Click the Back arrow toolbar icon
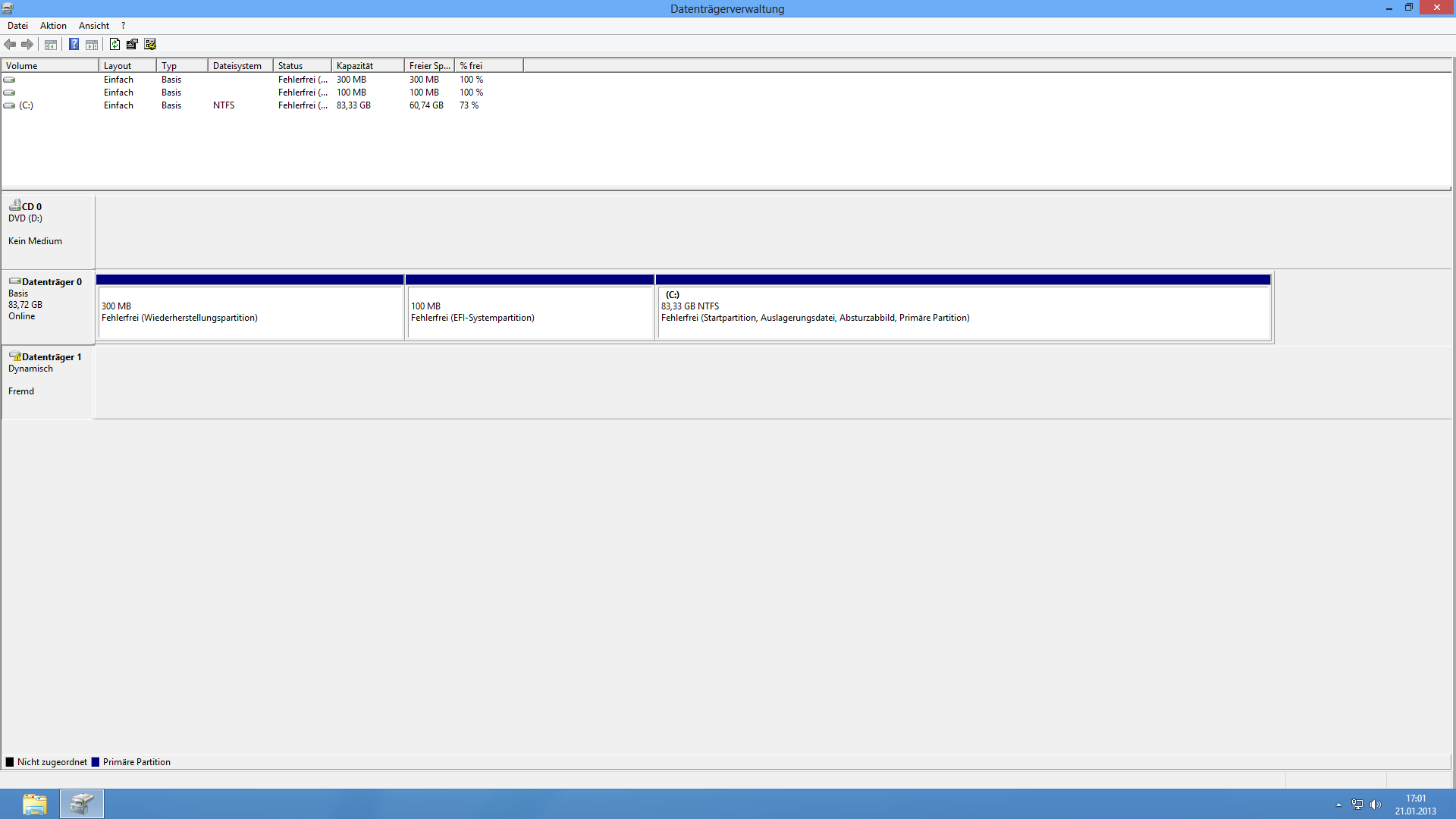1456x819 pixels. click(10, 45)
